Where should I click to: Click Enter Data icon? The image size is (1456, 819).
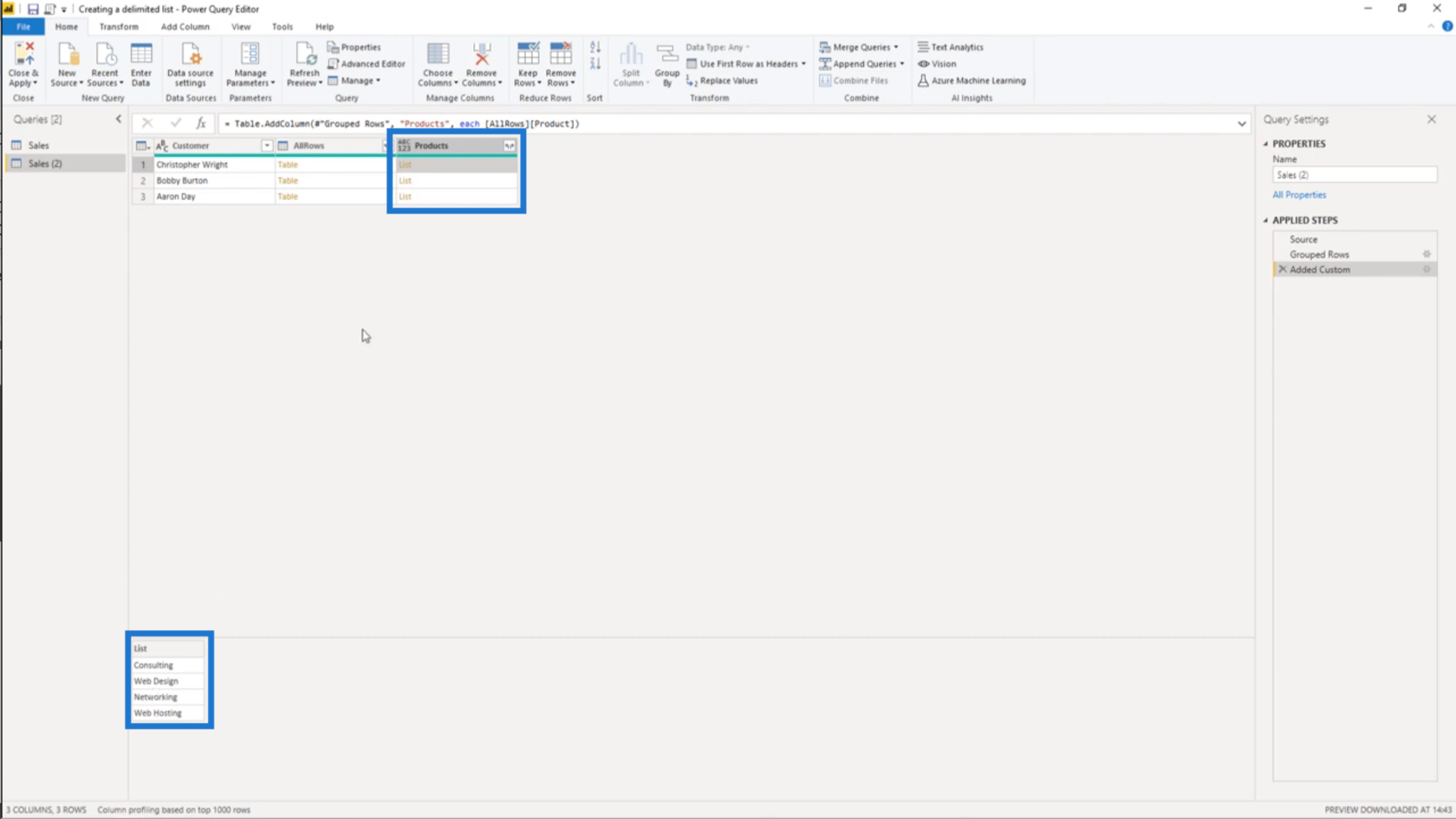pyautogui.click(x=141, y=55)
